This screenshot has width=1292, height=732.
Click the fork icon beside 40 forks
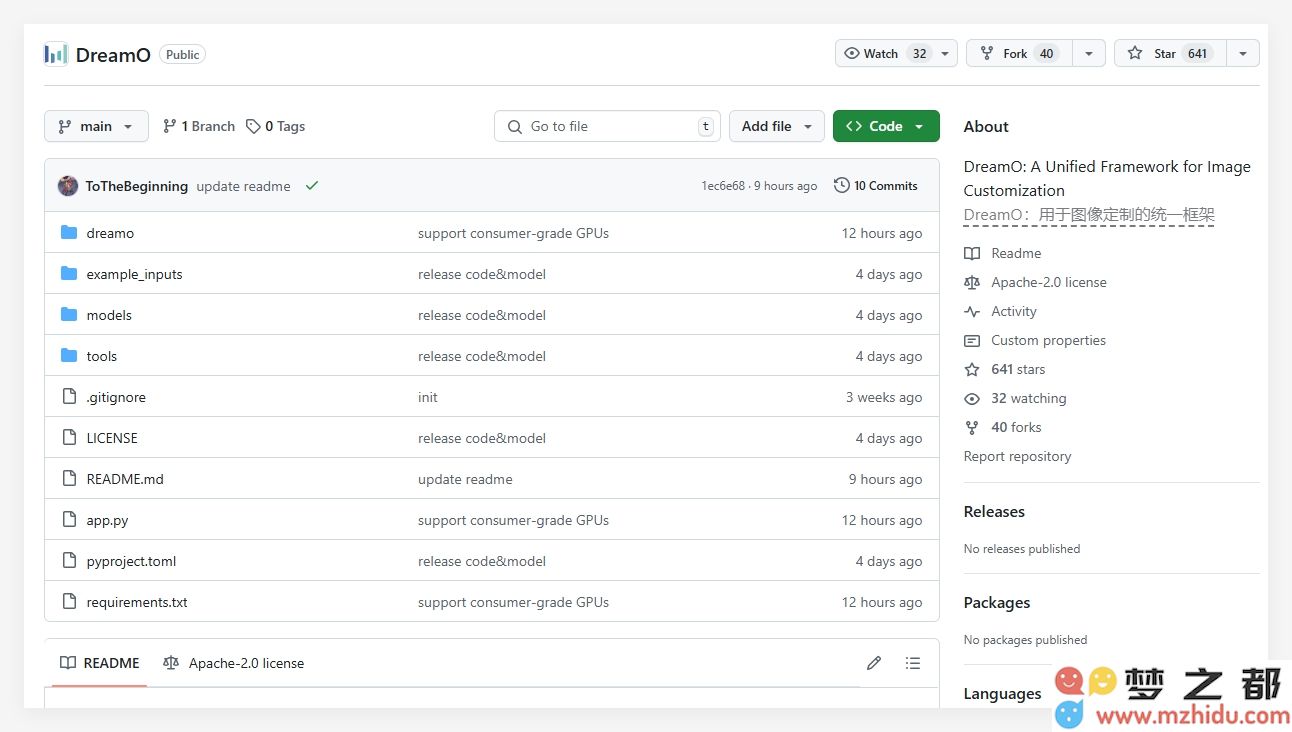[972, 428]
